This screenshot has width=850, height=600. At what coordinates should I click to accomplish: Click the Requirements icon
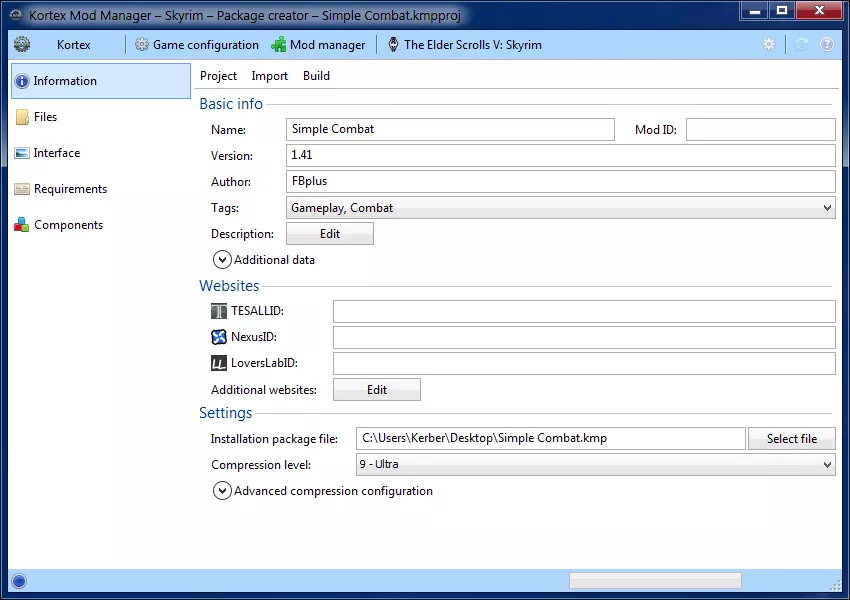point(22,189)
